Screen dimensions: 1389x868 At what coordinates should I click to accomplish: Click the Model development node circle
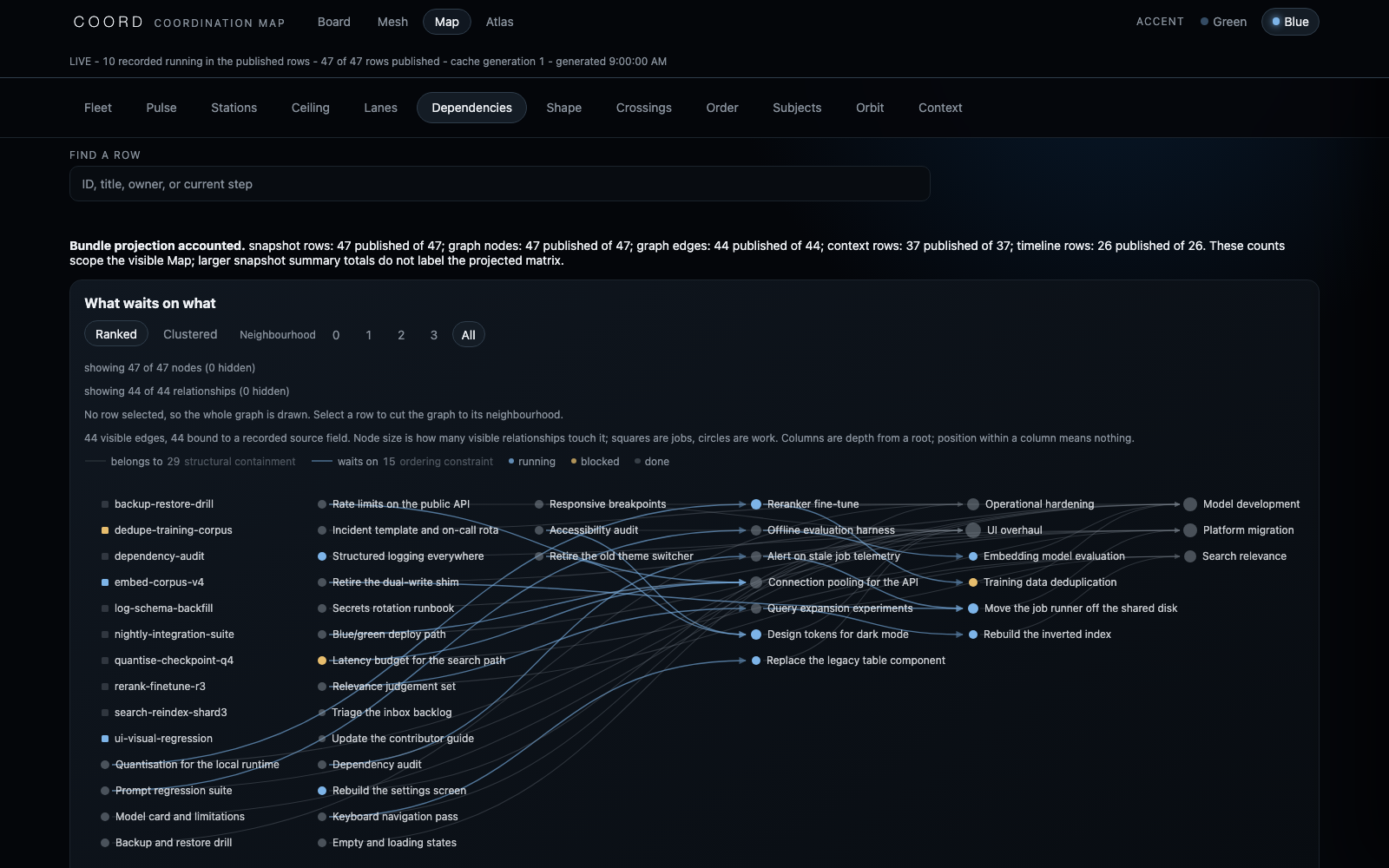tap(1190, 504)
